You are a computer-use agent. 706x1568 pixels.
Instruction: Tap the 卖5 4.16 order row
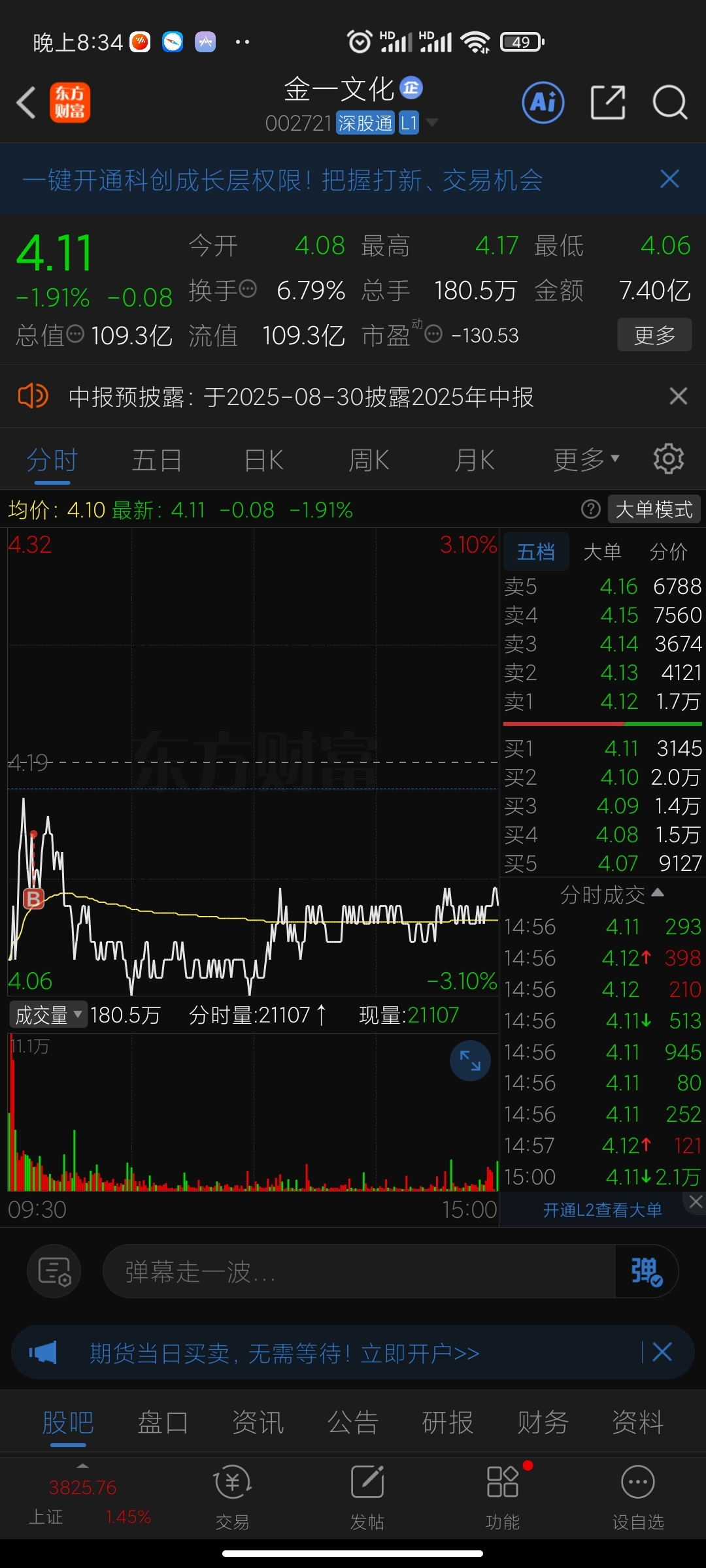pos(603,586)
